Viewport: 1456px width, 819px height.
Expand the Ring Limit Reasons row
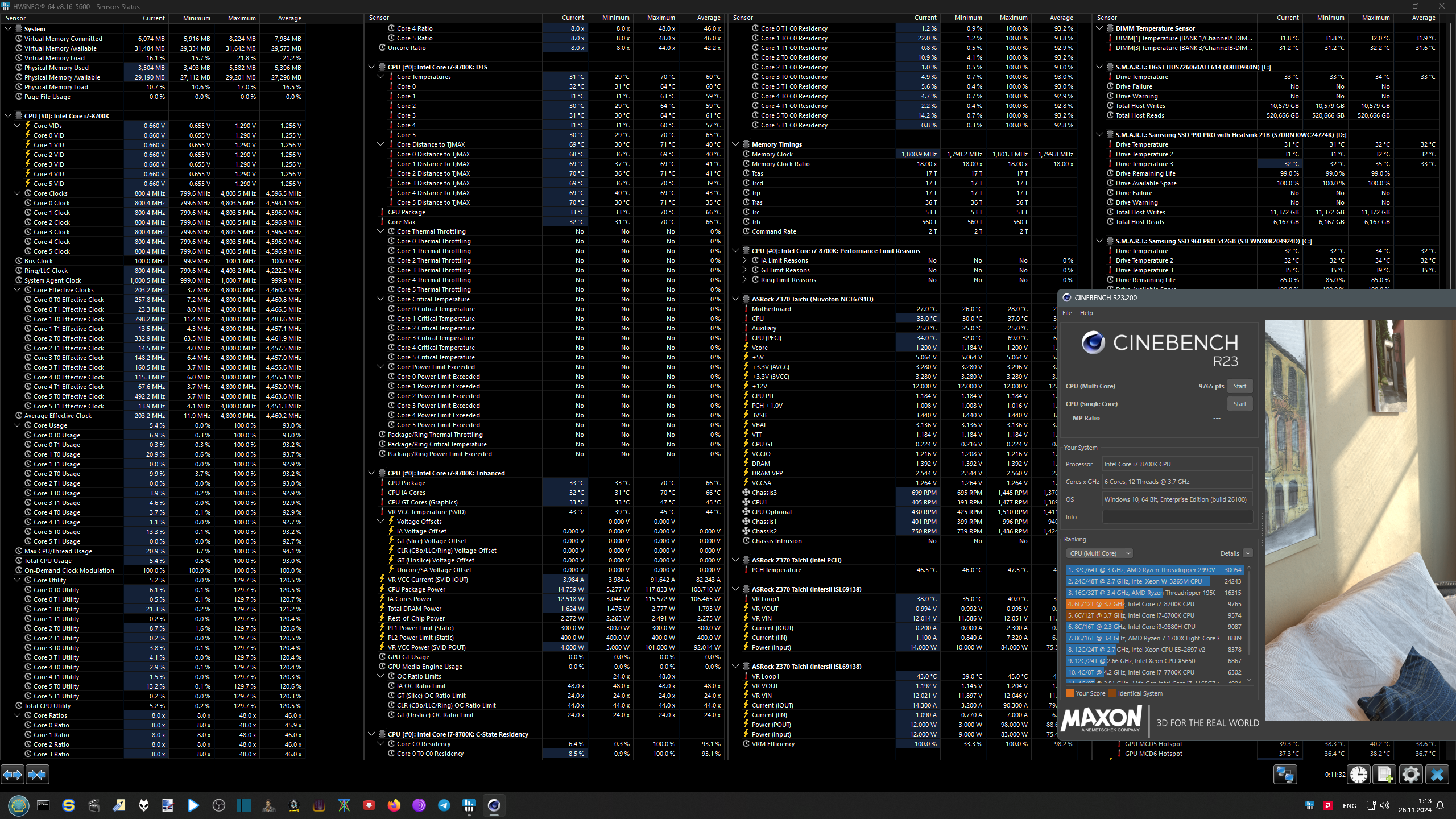(x=744, y=280)
